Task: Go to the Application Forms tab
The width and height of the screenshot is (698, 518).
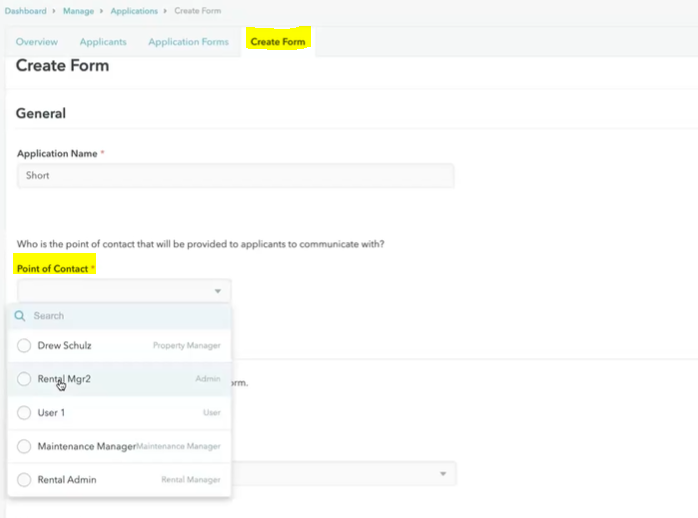Action: pyautogui.click(x=188, y=42)
